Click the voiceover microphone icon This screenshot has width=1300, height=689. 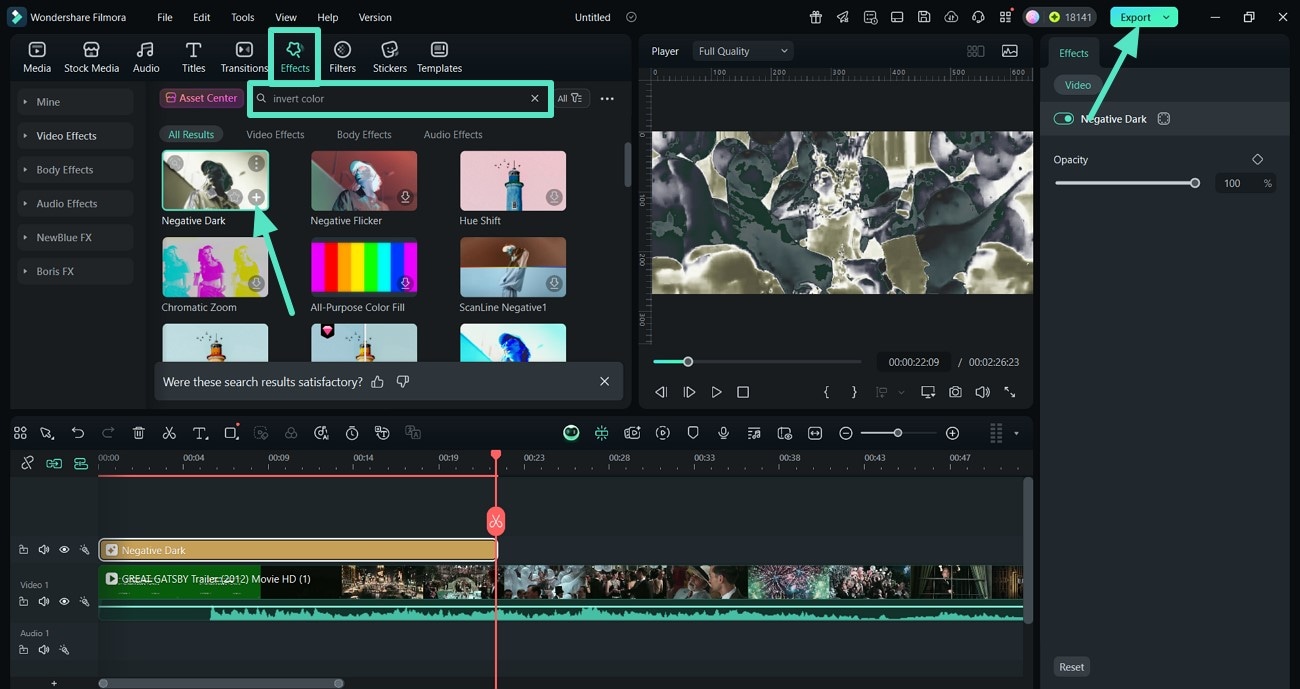[723, 433]
